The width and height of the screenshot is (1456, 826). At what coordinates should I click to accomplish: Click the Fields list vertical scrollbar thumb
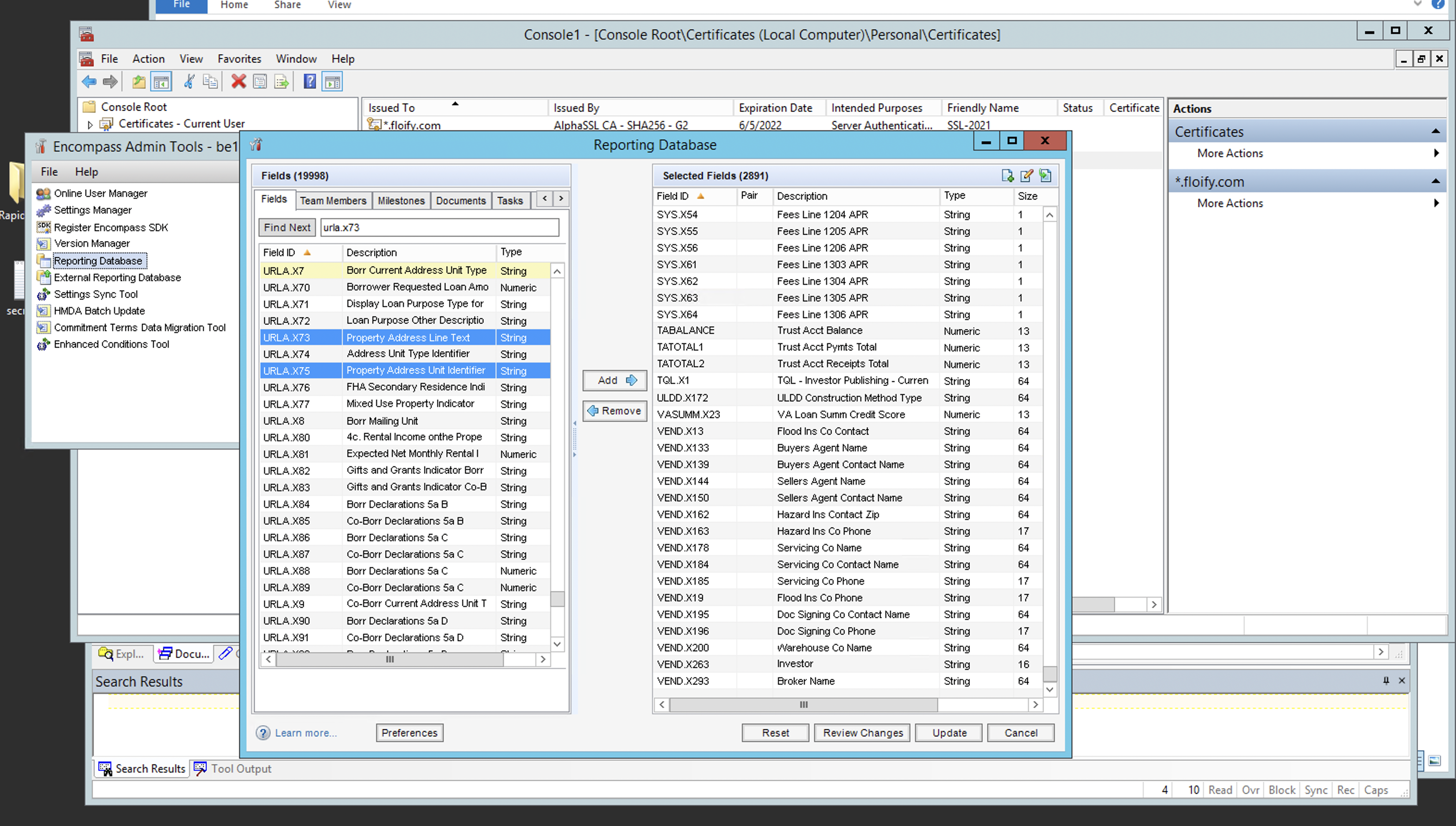(x=558, y=599)
